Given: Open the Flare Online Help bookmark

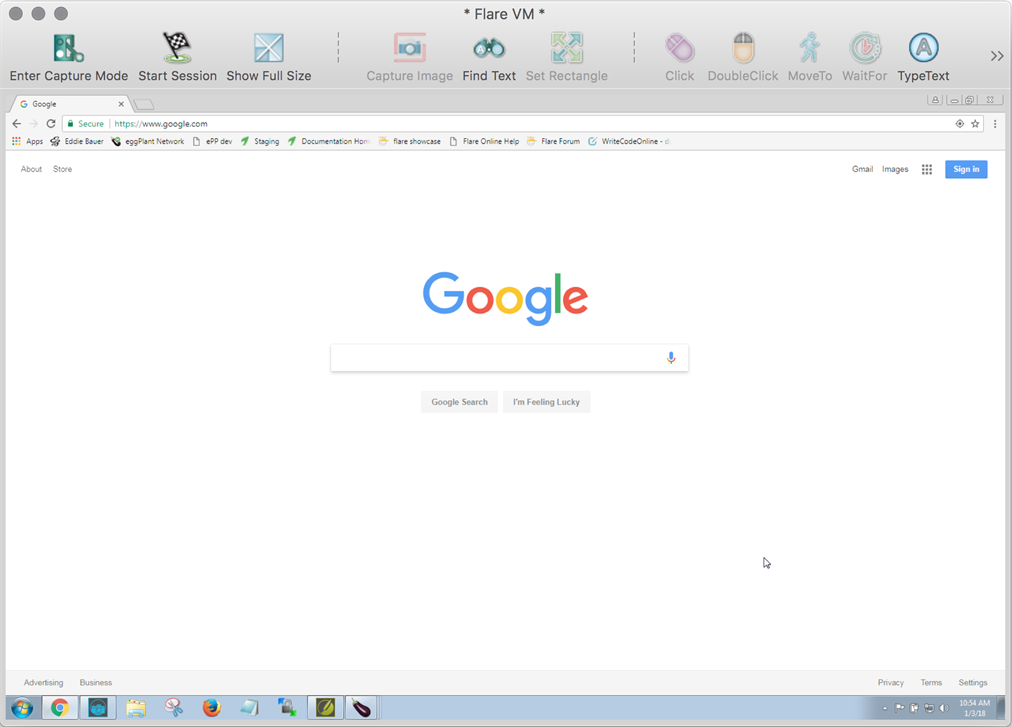Looking at the screenshot, I should click(484, 141).
